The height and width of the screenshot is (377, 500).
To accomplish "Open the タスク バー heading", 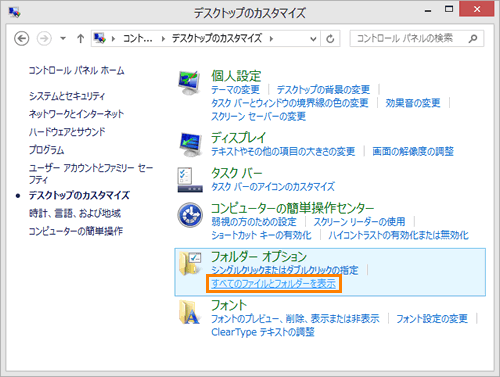I will (x=237, y=173).
